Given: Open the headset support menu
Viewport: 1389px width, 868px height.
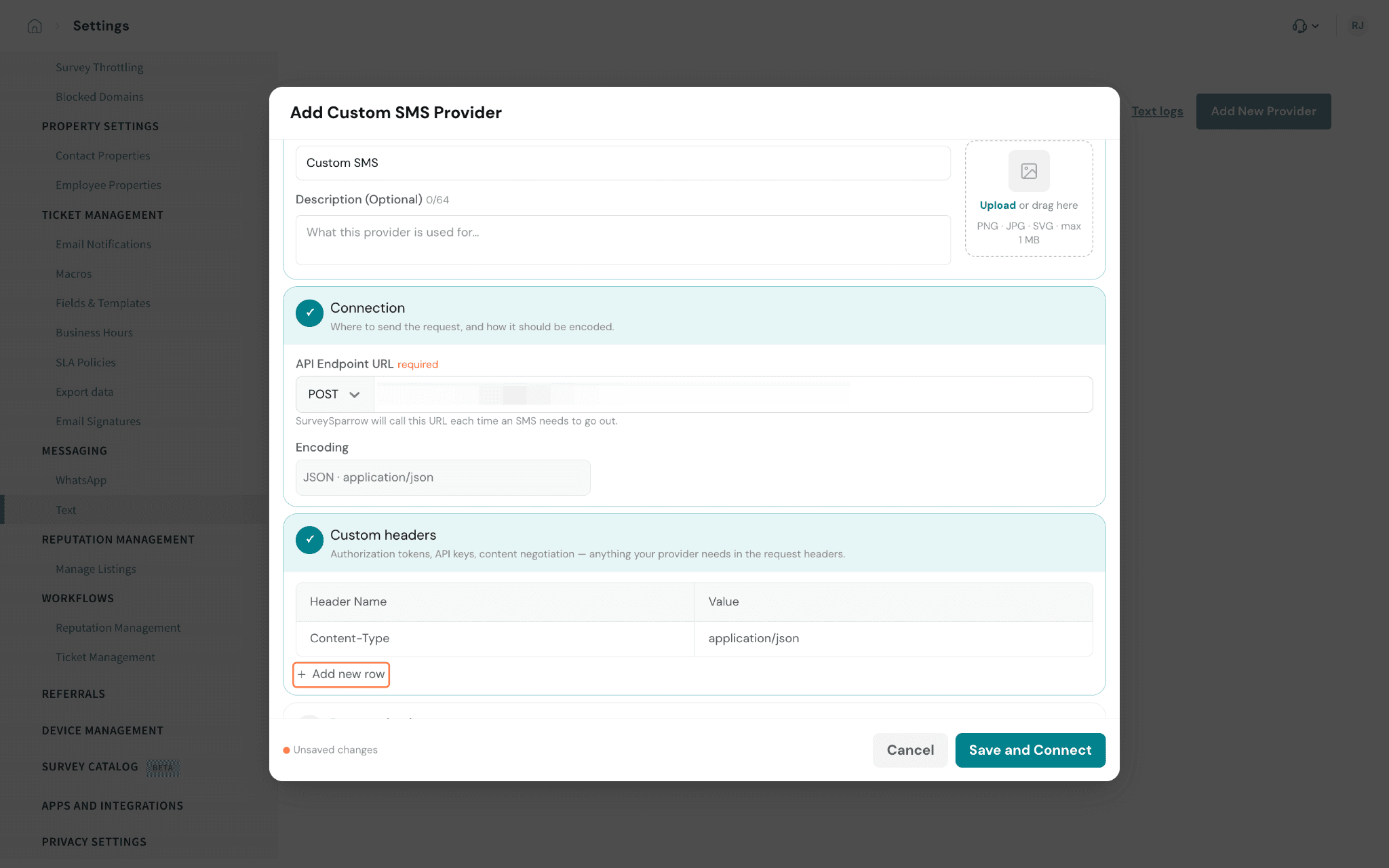Looking at the screenshot, I should click(x=1306, y=26).
